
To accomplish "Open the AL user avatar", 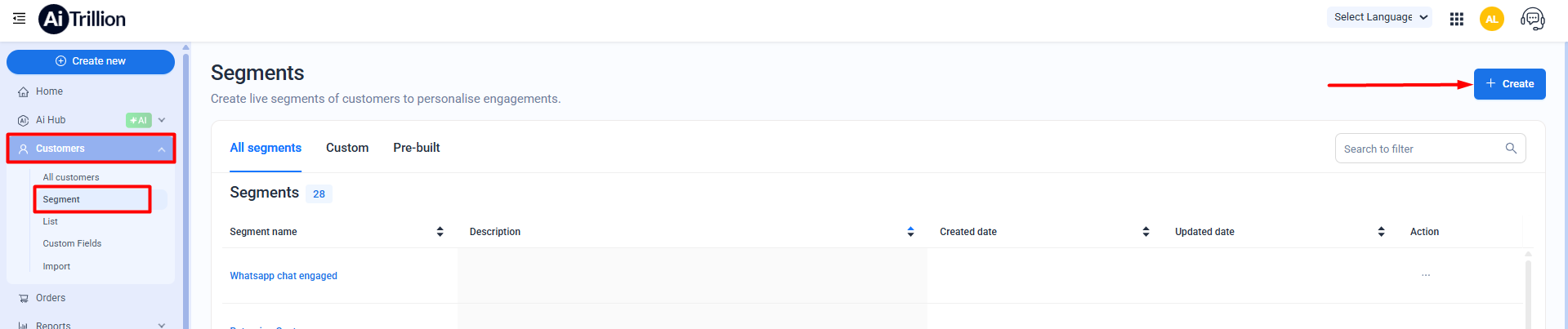I will (x=1491, y=19).
